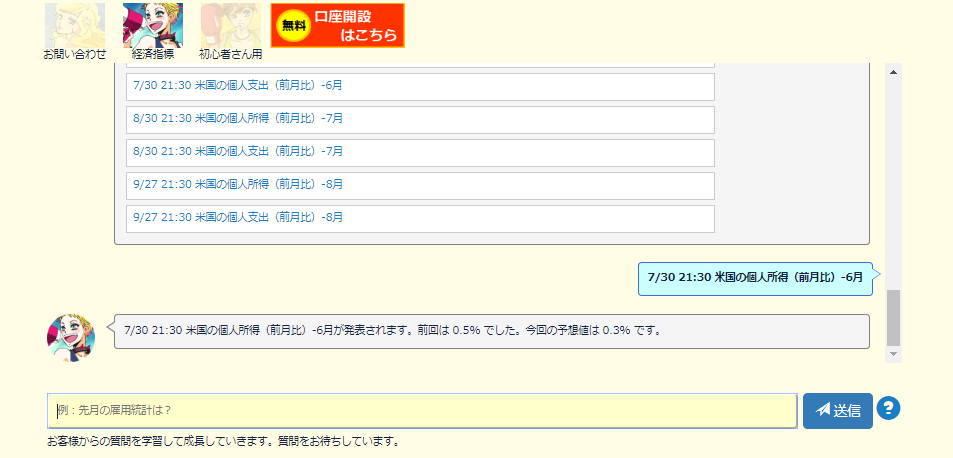
Task: Click the blue help question mark icon
Action: pyautogui.click(x=888, y=408)
